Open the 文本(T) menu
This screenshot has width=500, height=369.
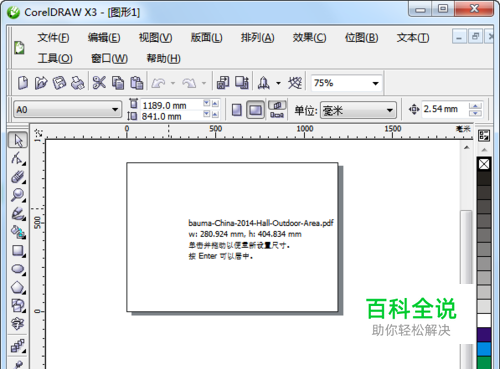[x=413, y=38]
